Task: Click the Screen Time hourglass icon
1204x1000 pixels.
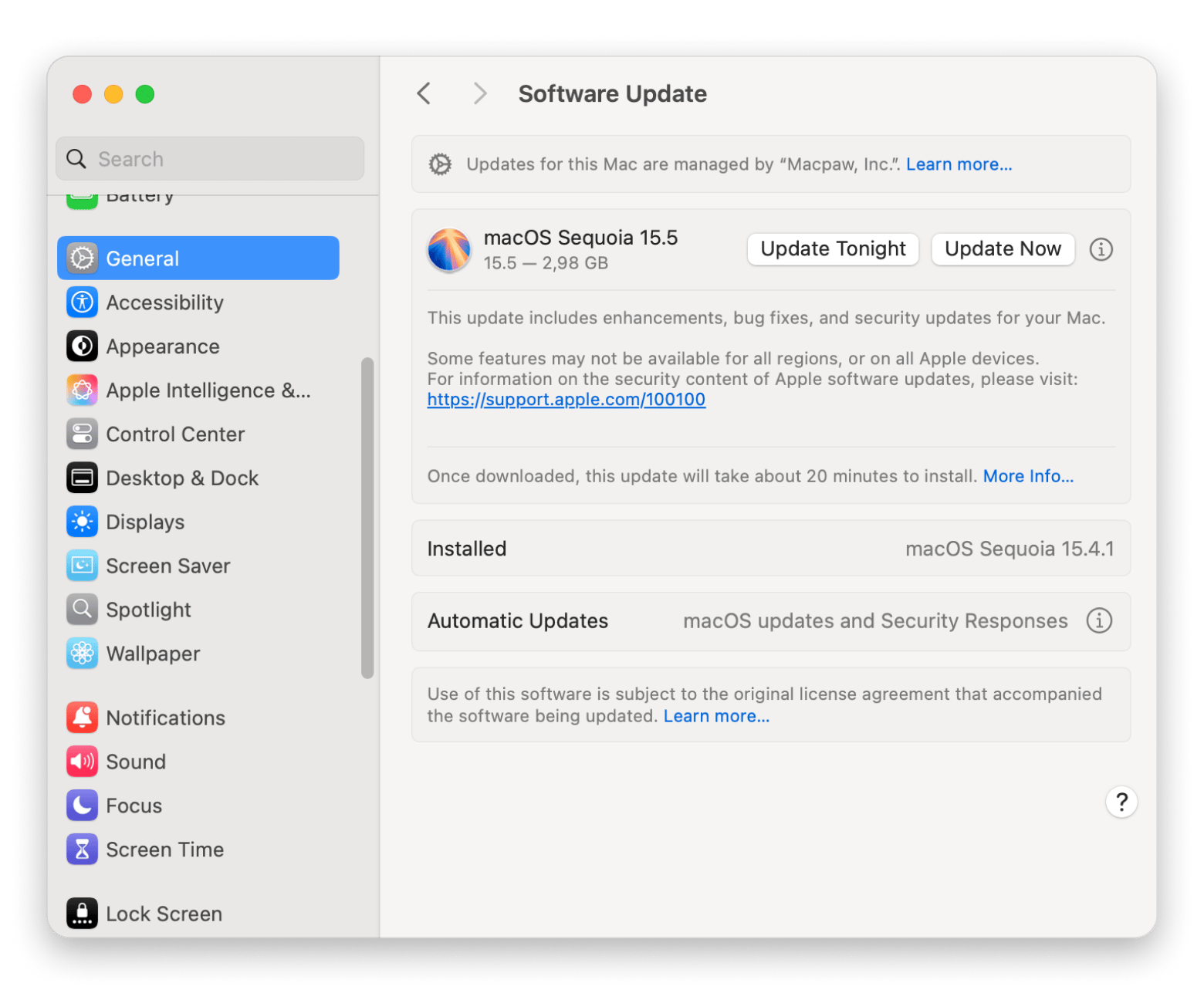Action: pyautogui.click(x=82, y=850)
